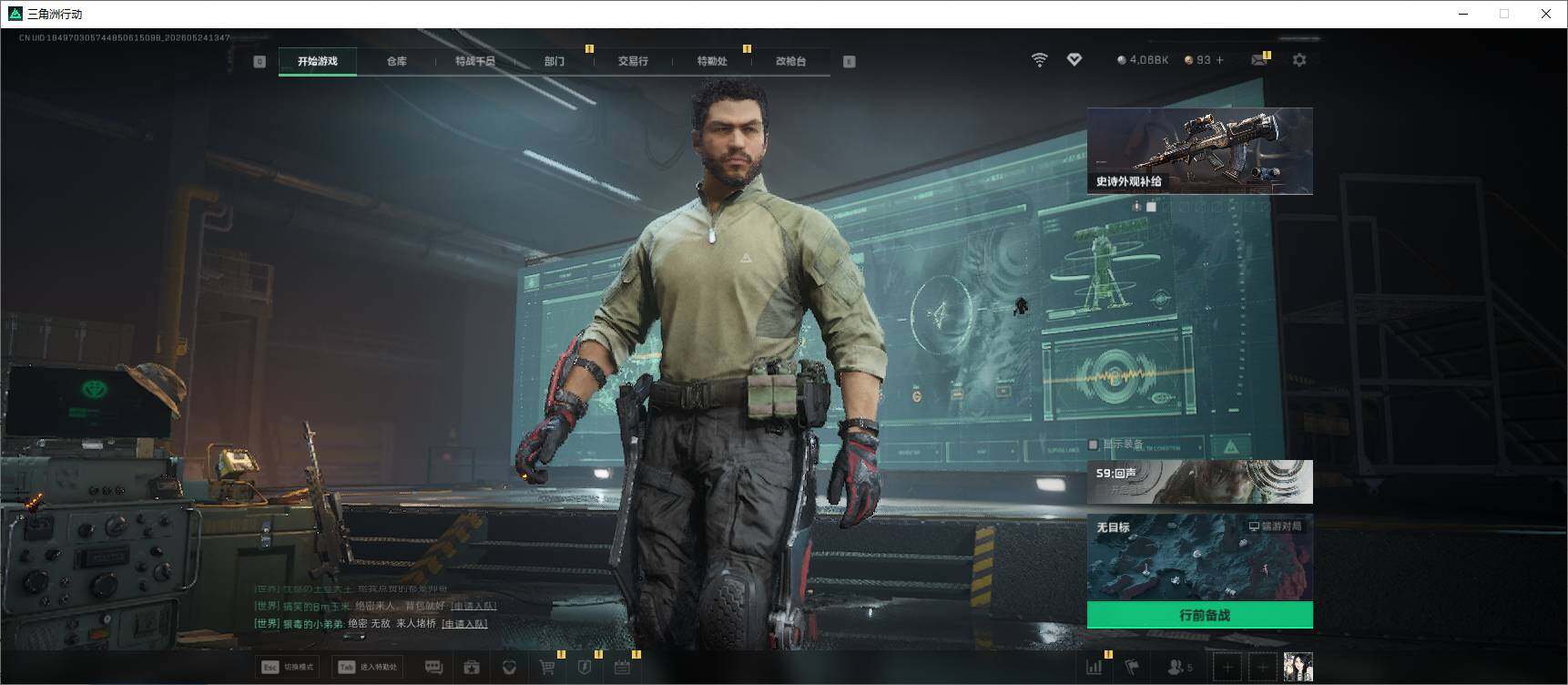Open the 史诗外观补给 weapon banner
Image resolution: width=1568 pixels, height=685 pixels.
(1200, 150)
